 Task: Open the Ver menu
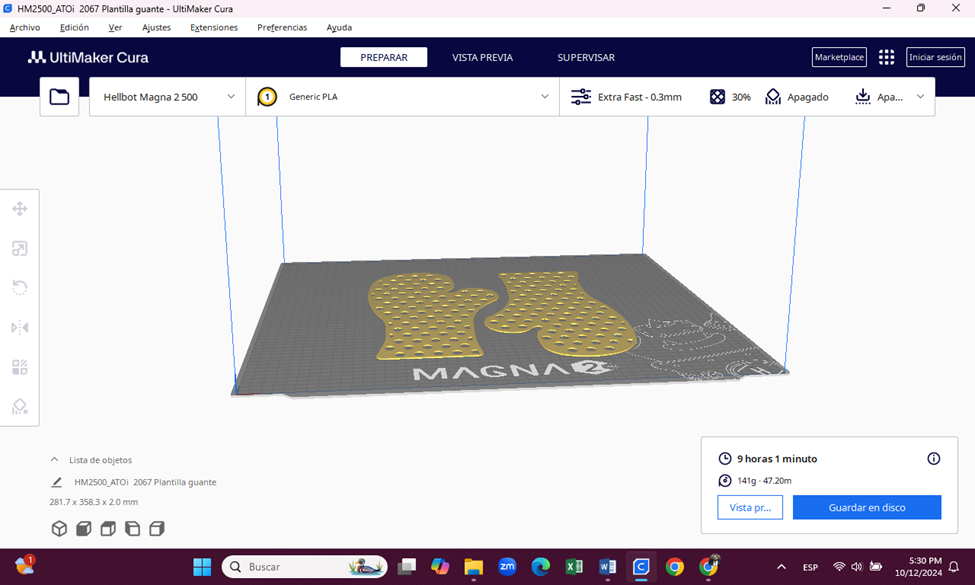pos(115,27)
